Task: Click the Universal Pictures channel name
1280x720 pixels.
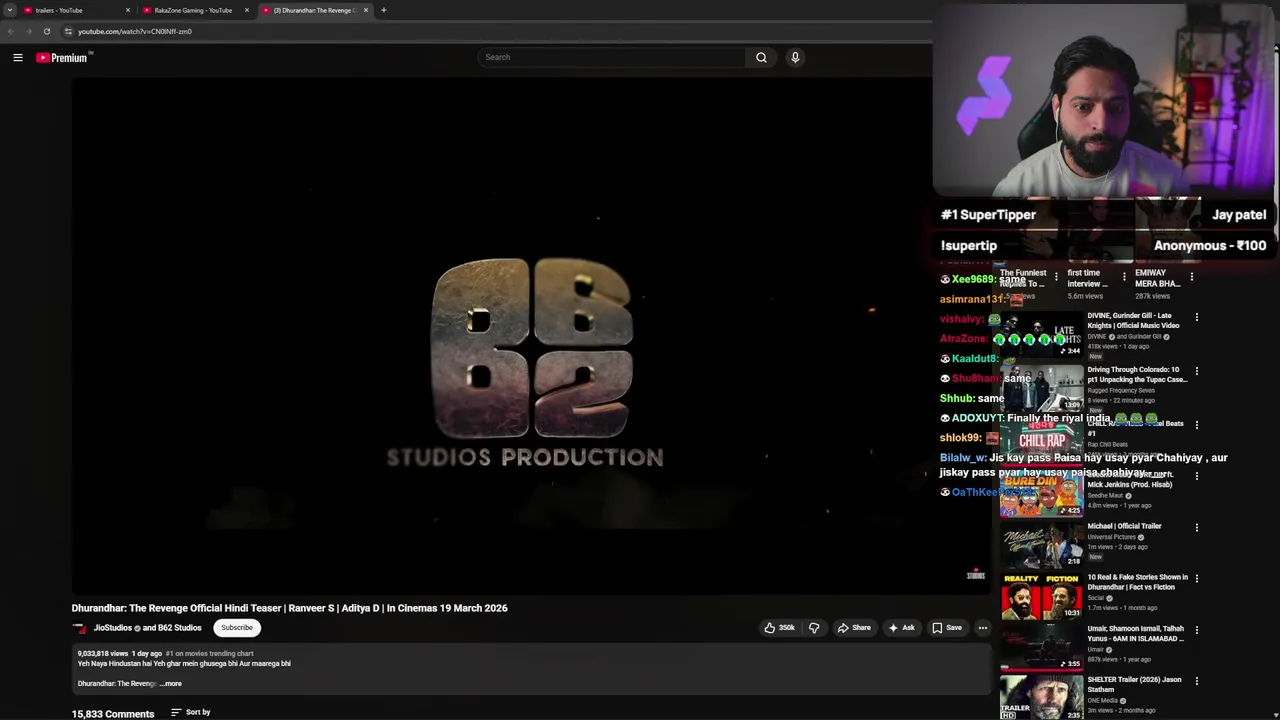Action: coord(1111,537)
